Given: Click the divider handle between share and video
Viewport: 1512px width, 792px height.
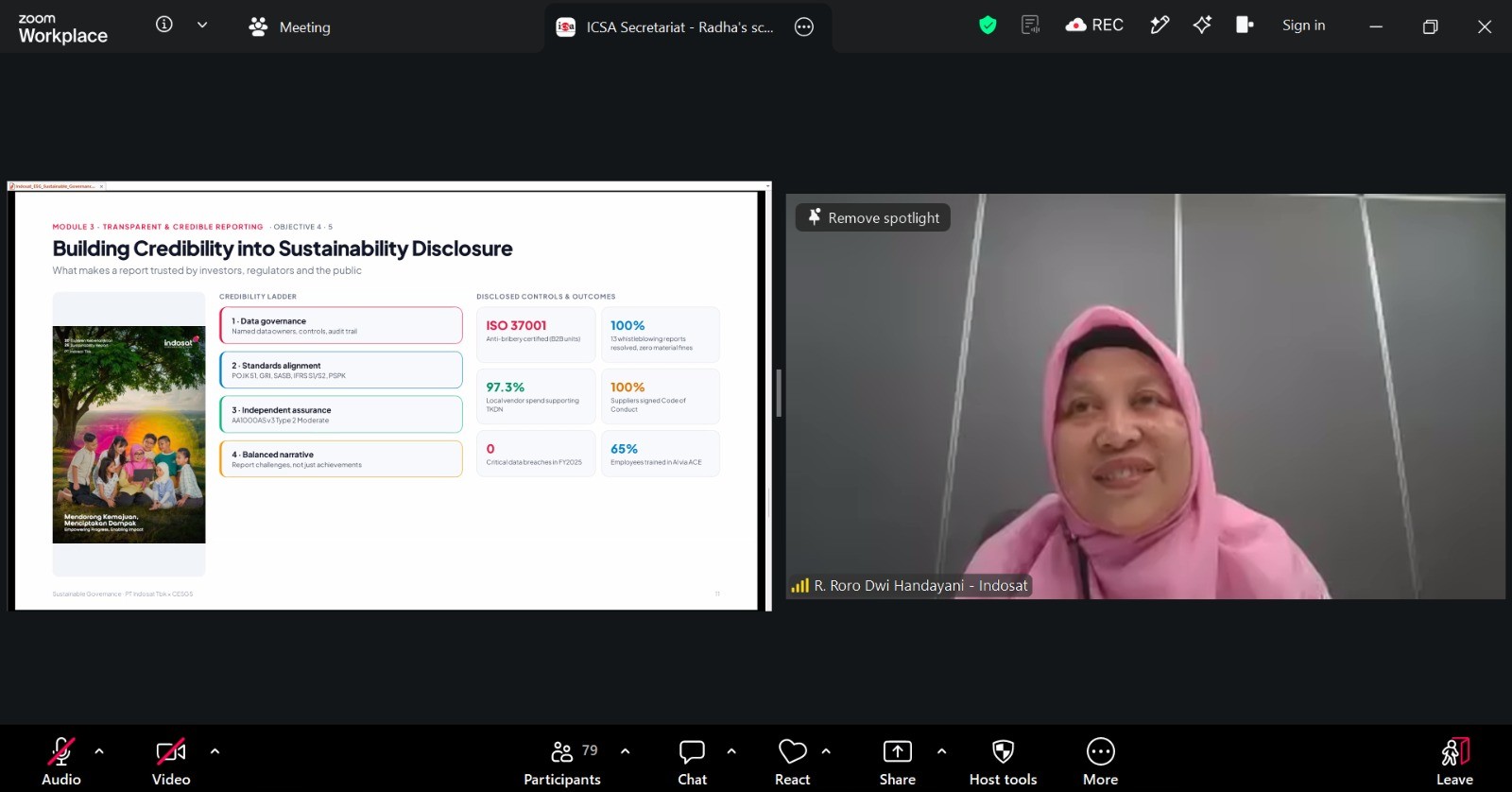Looking at the screenshot, I should pyautogui.click(x=779, y=393).
